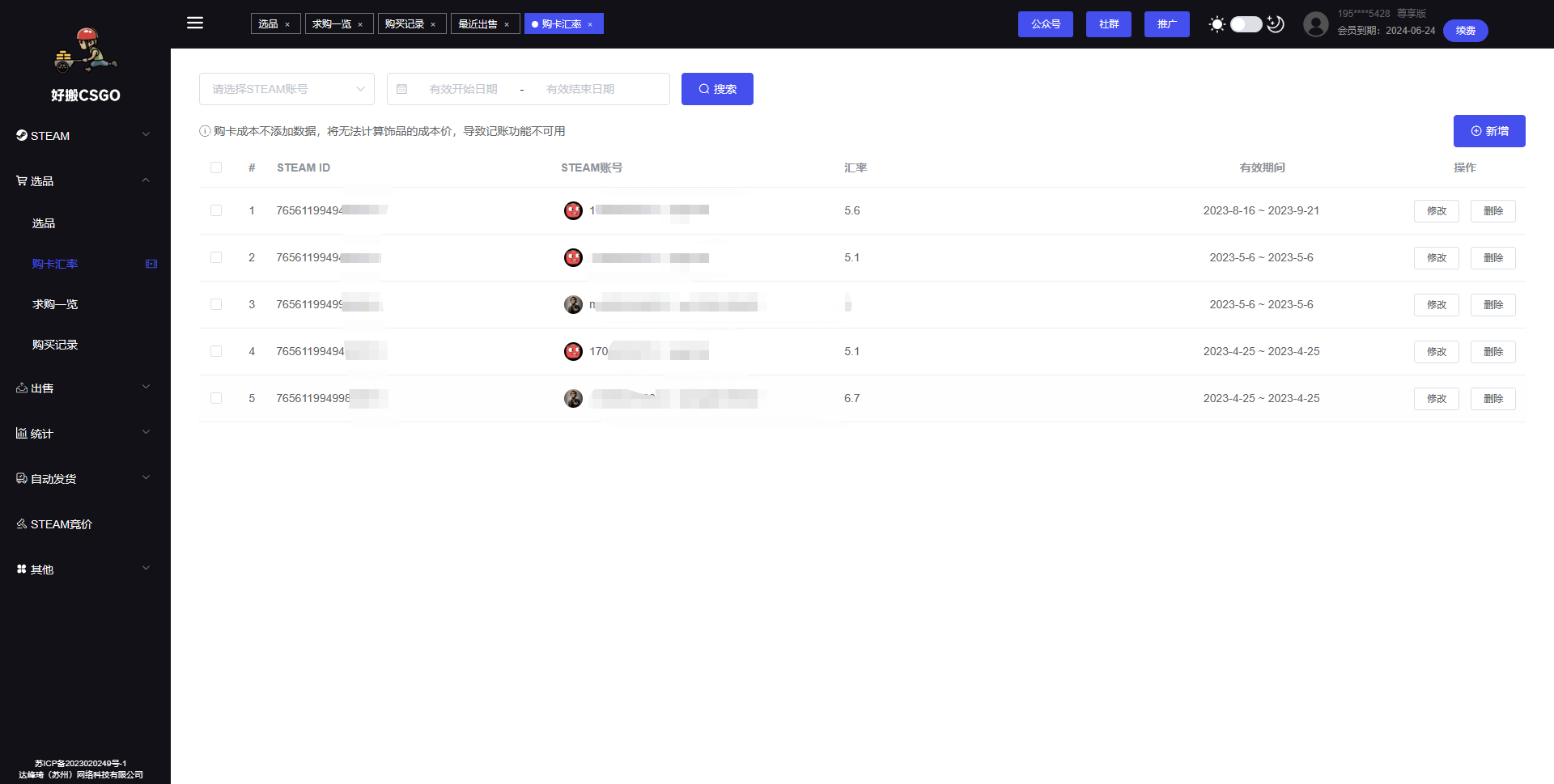The image size is (1554, 784).
Task: Click the icon beside 购卡汇率 in sidebar
Action: (151, 264)
